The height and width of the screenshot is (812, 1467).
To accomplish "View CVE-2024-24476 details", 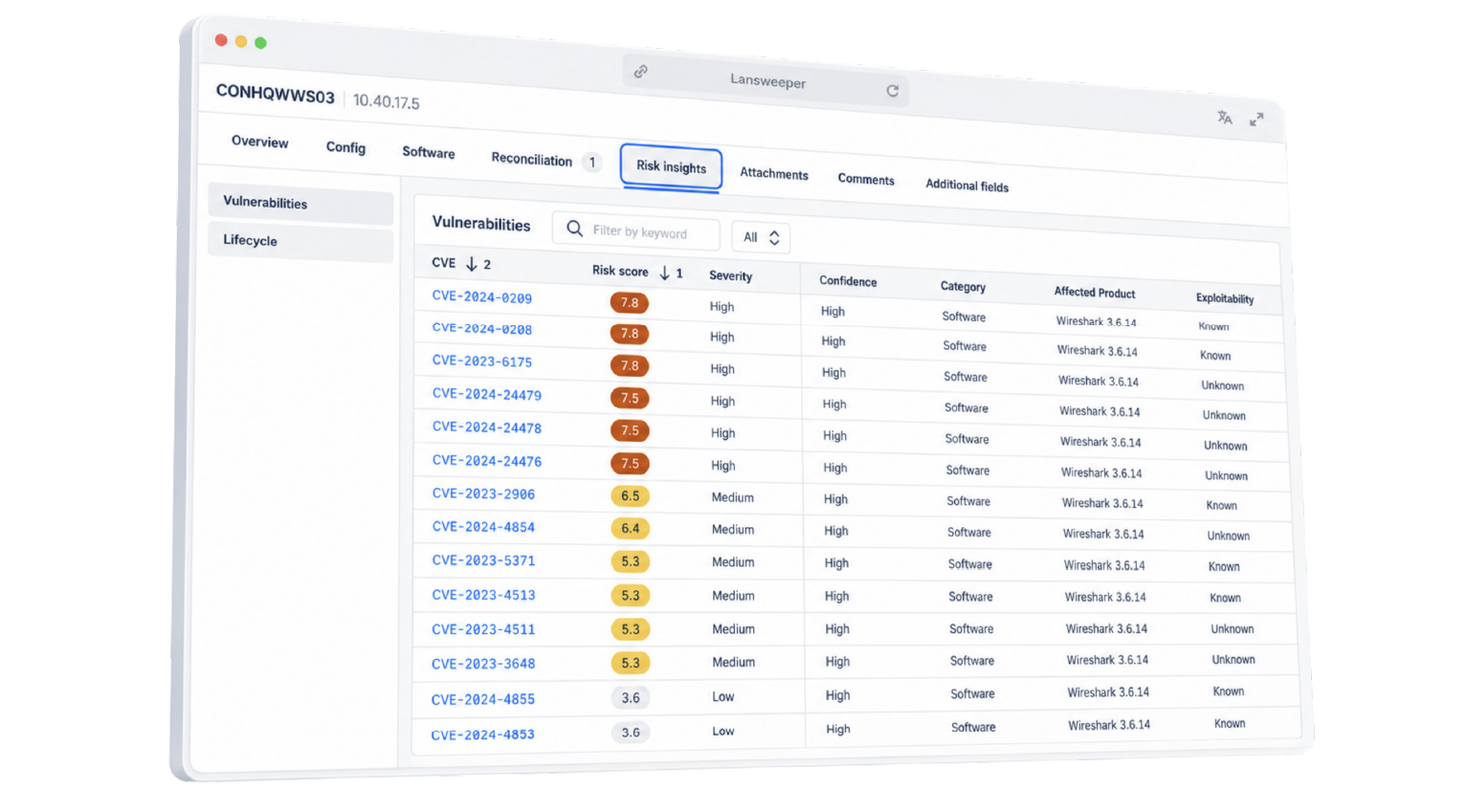I will click(486, 461).
